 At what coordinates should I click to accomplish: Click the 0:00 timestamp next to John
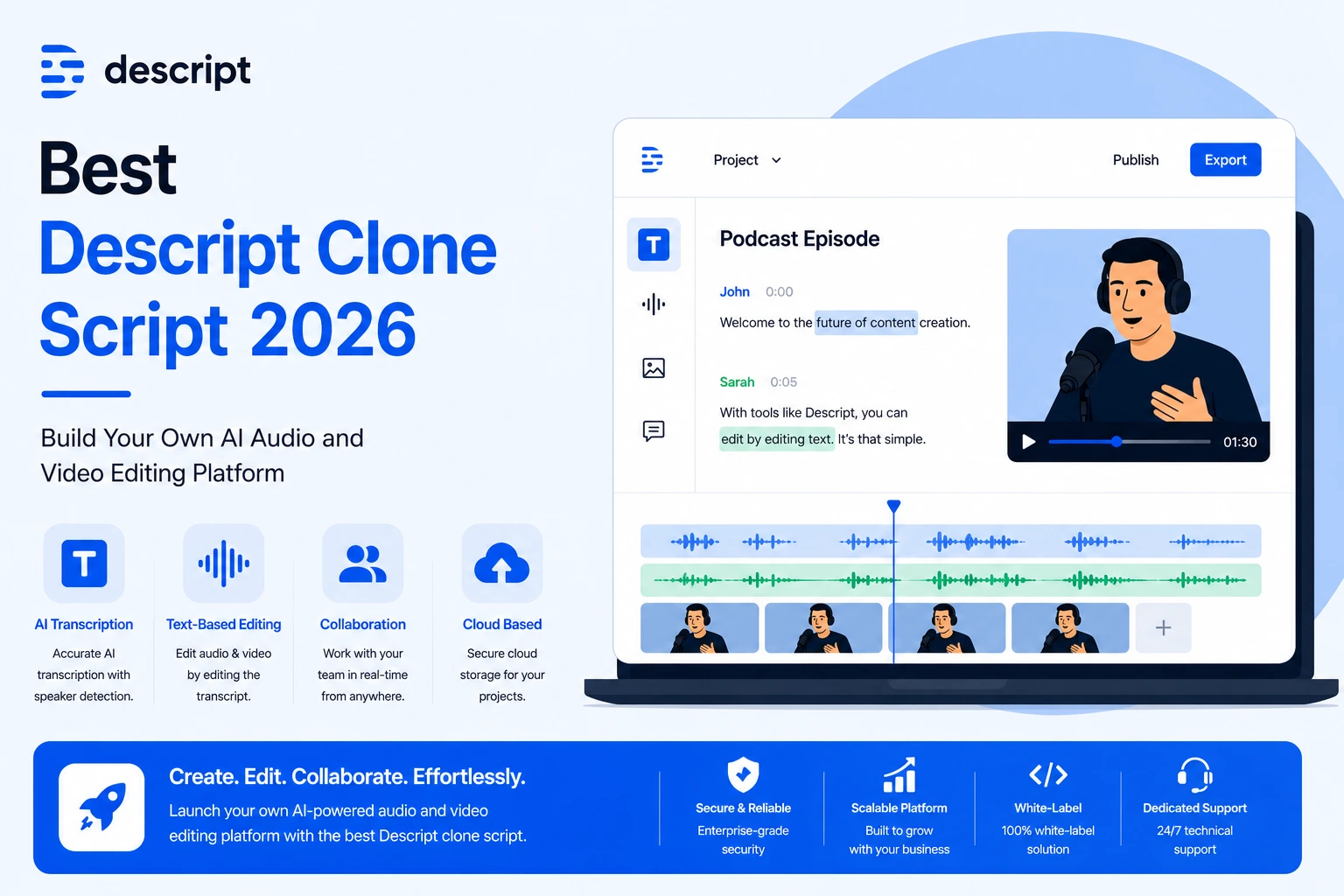tap(780, 291)
